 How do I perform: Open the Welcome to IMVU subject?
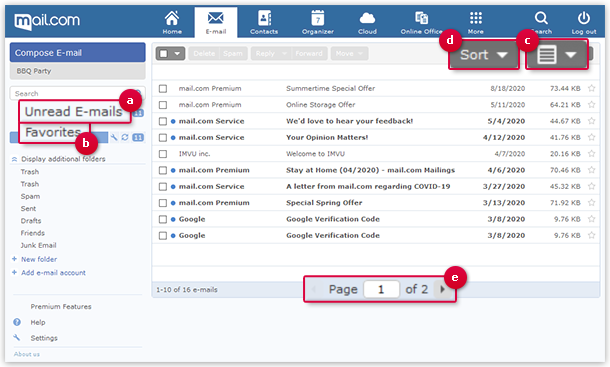point(316,154)
